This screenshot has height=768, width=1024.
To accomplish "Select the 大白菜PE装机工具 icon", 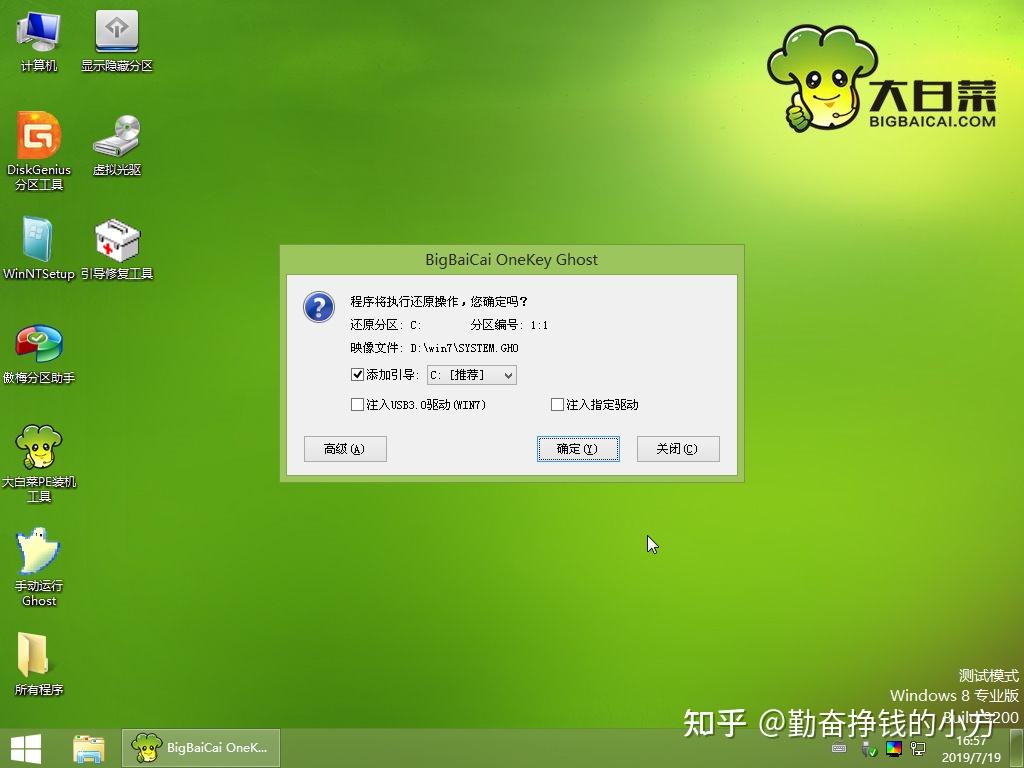I will click(x=39, y=463).
